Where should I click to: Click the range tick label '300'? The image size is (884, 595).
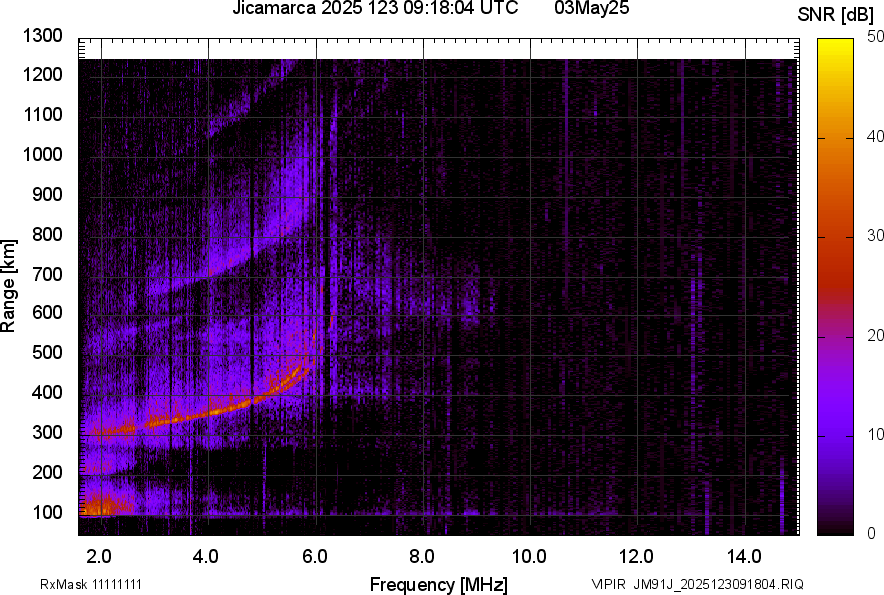(x=47, y=433)
